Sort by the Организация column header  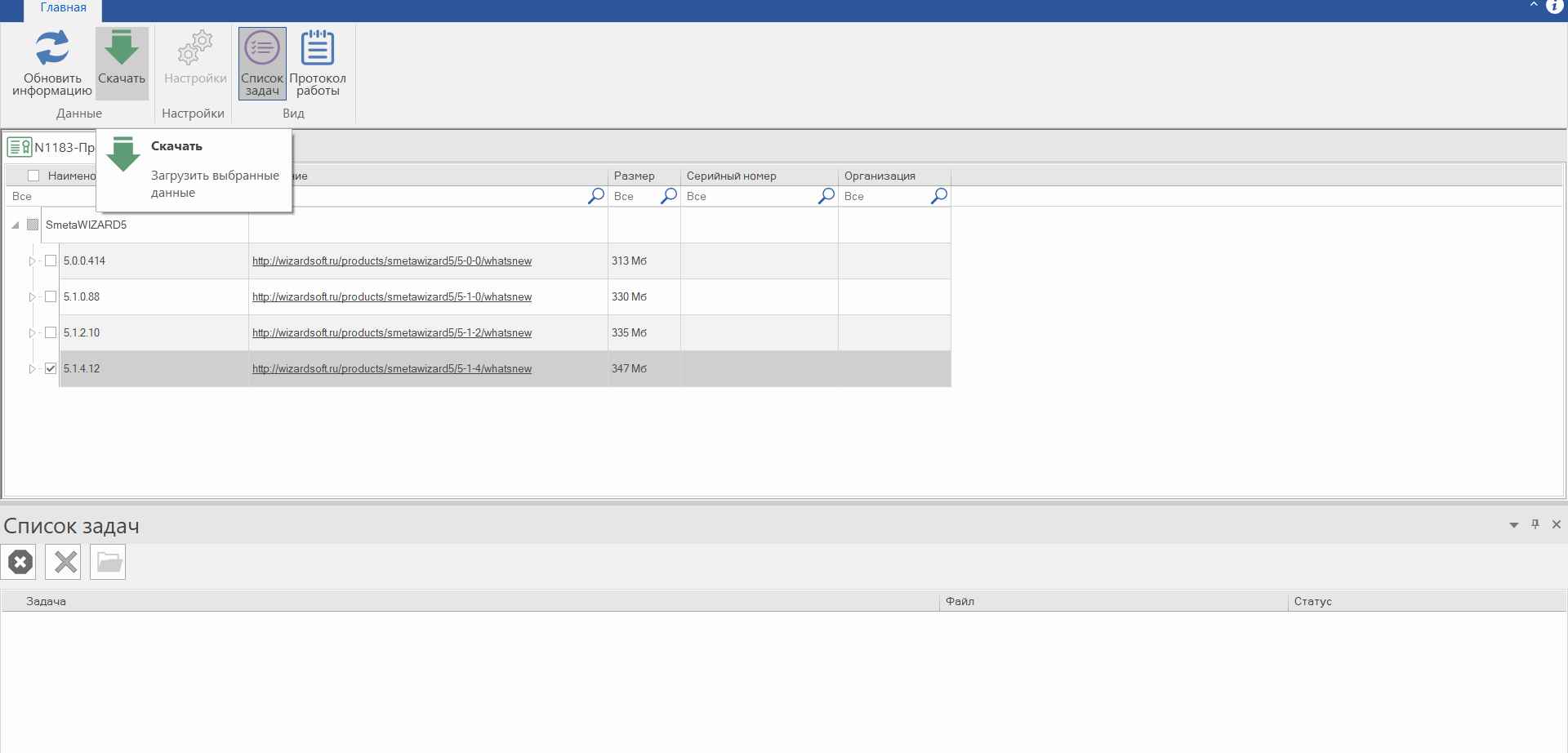[x=894, y=176]
